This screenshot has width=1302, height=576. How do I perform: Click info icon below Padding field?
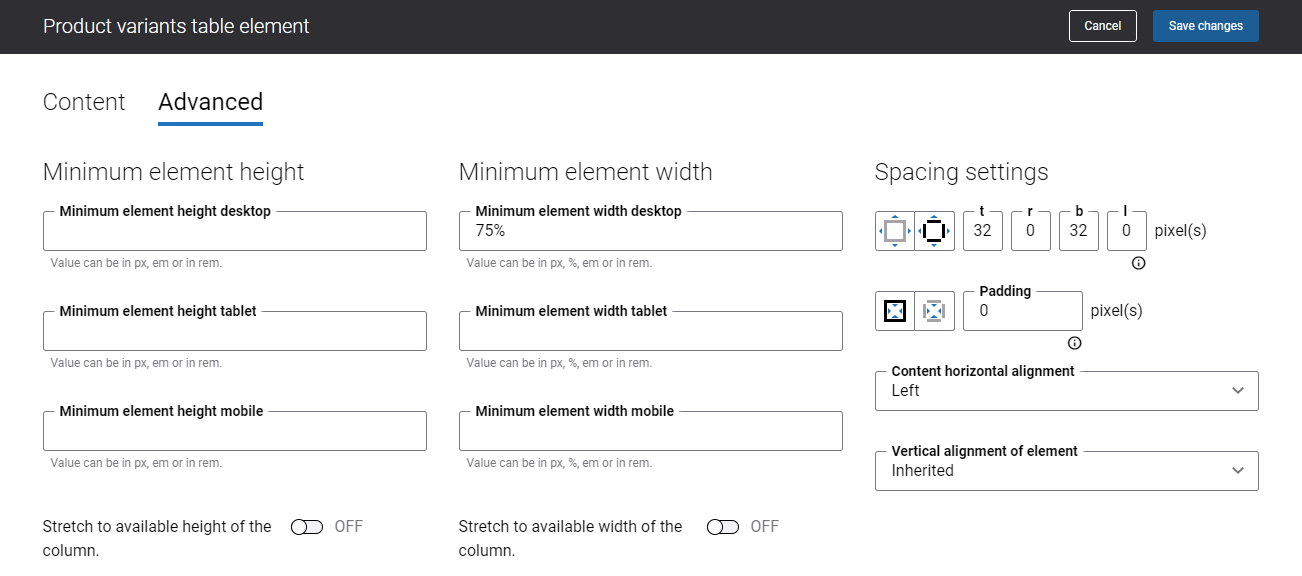coord(1074,343)
